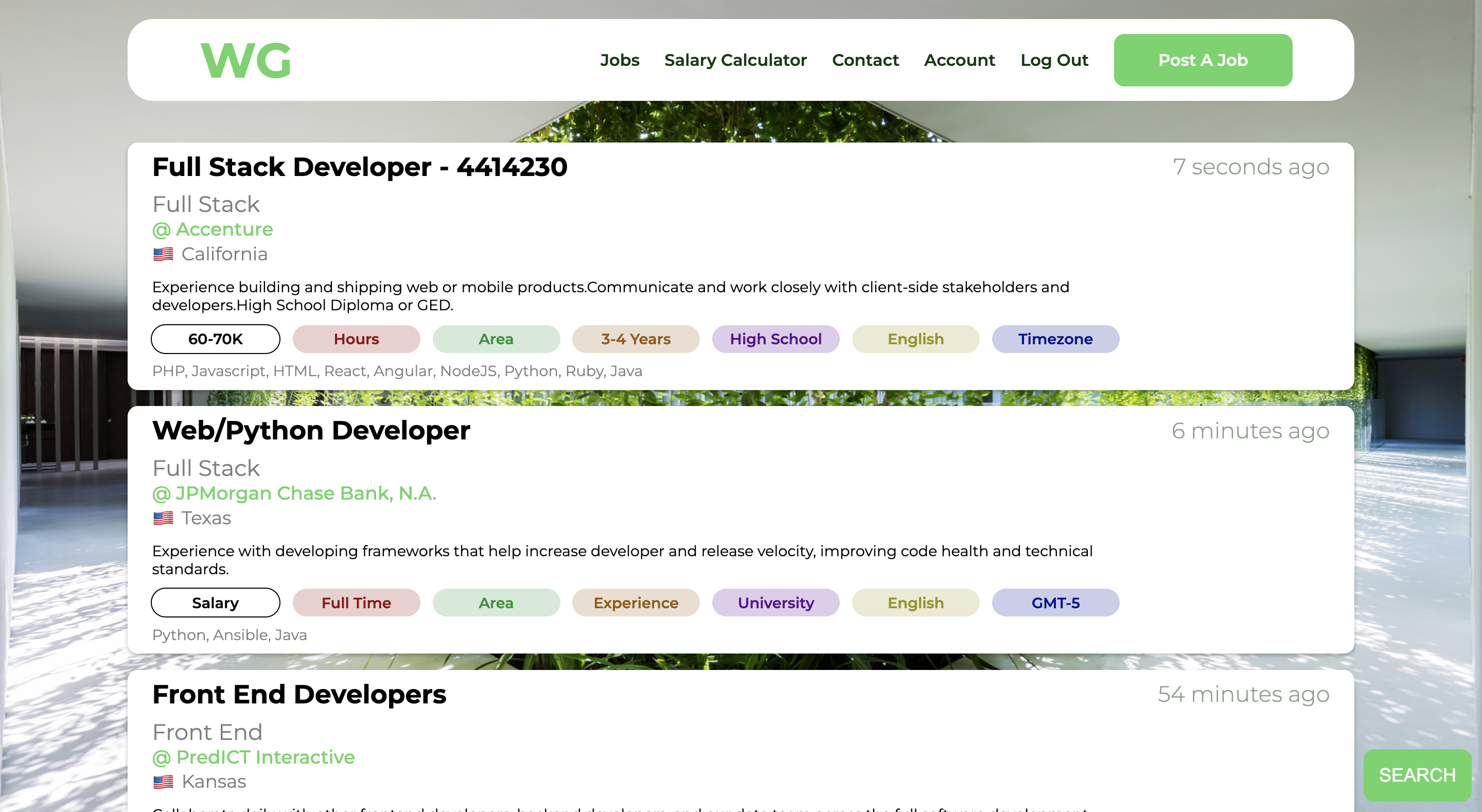1482x812 pixels.
Task: Click the 54 minutes ago timestamp
Action: pos(1244,695)
